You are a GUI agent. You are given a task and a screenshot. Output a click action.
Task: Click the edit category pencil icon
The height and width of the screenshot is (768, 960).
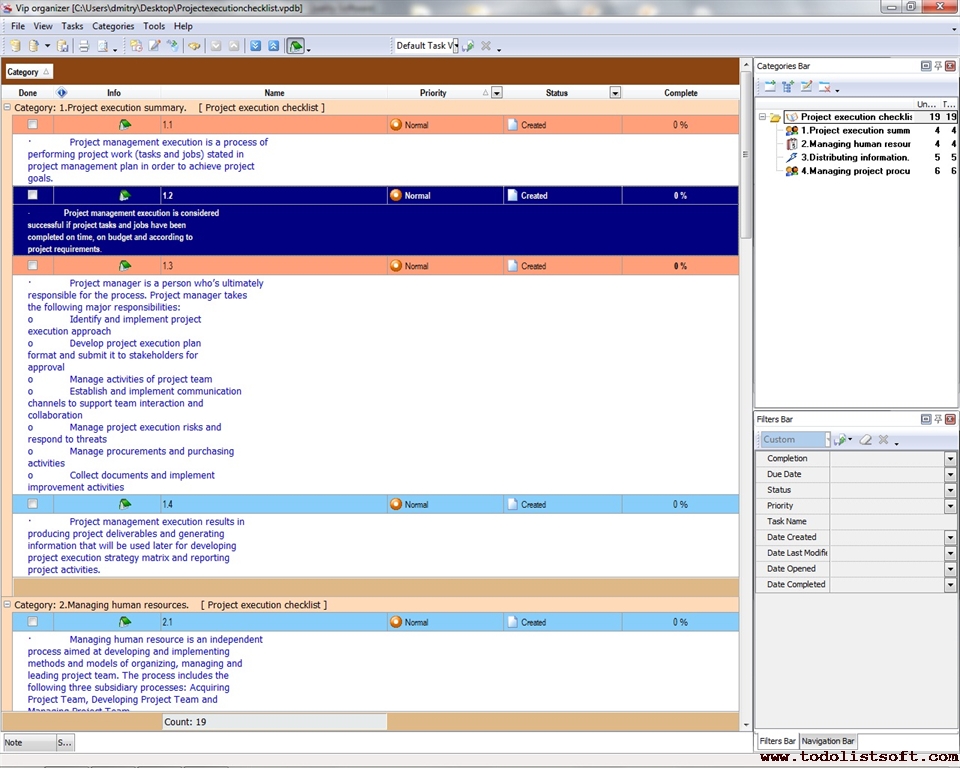coord(806,88)
